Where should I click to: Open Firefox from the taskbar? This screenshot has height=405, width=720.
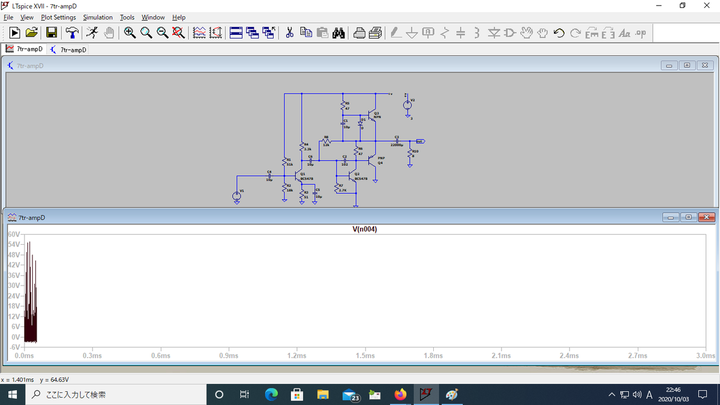point(401,394)
